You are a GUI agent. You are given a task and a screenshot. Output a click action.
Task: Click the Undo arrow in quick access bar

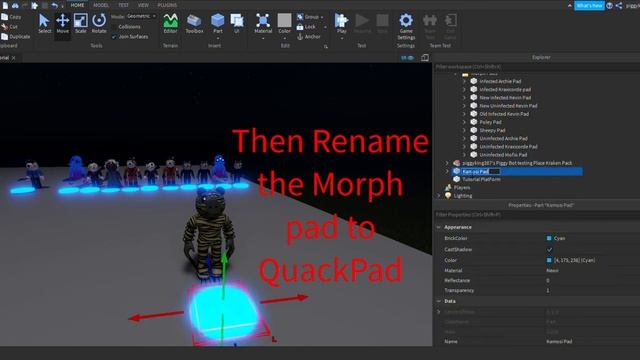54,5
